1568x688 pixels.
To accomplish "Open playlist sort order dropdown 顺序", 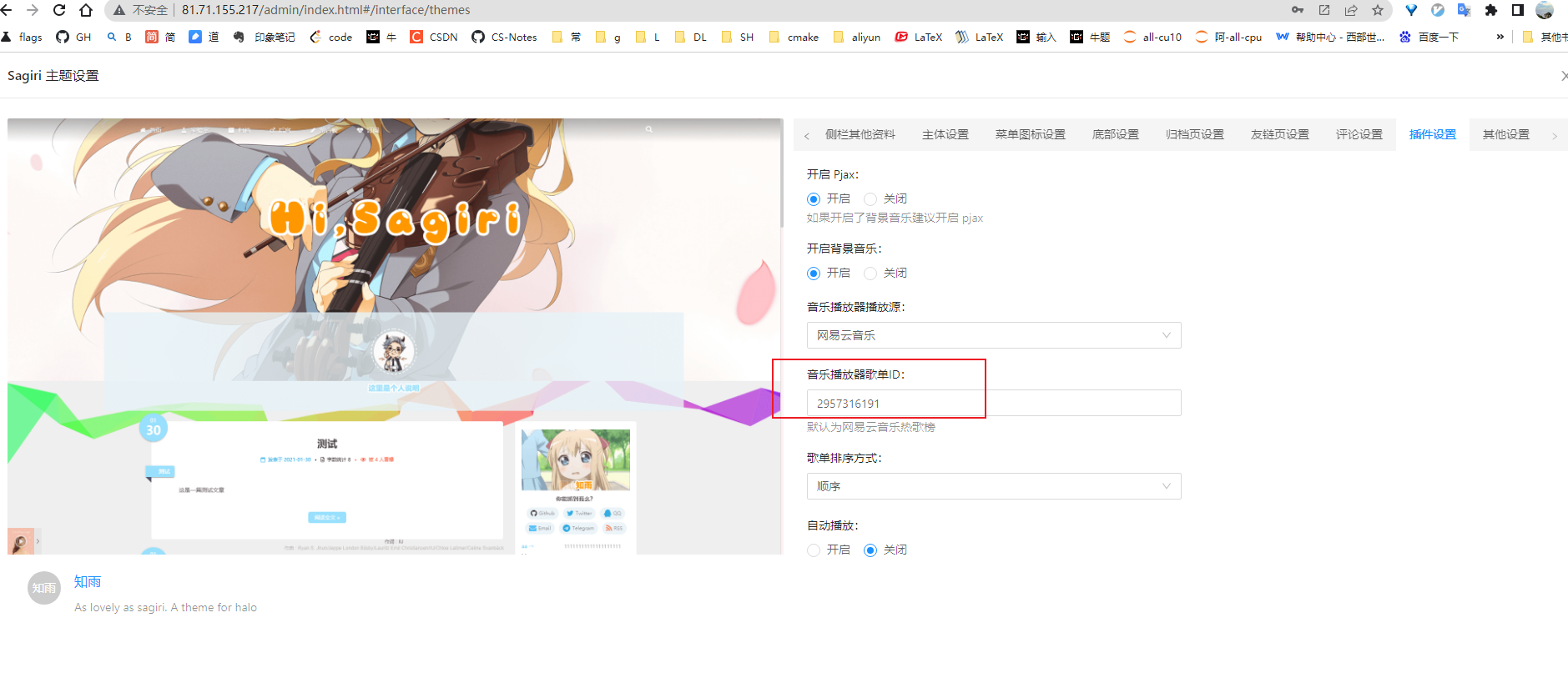I will (994, 486).
